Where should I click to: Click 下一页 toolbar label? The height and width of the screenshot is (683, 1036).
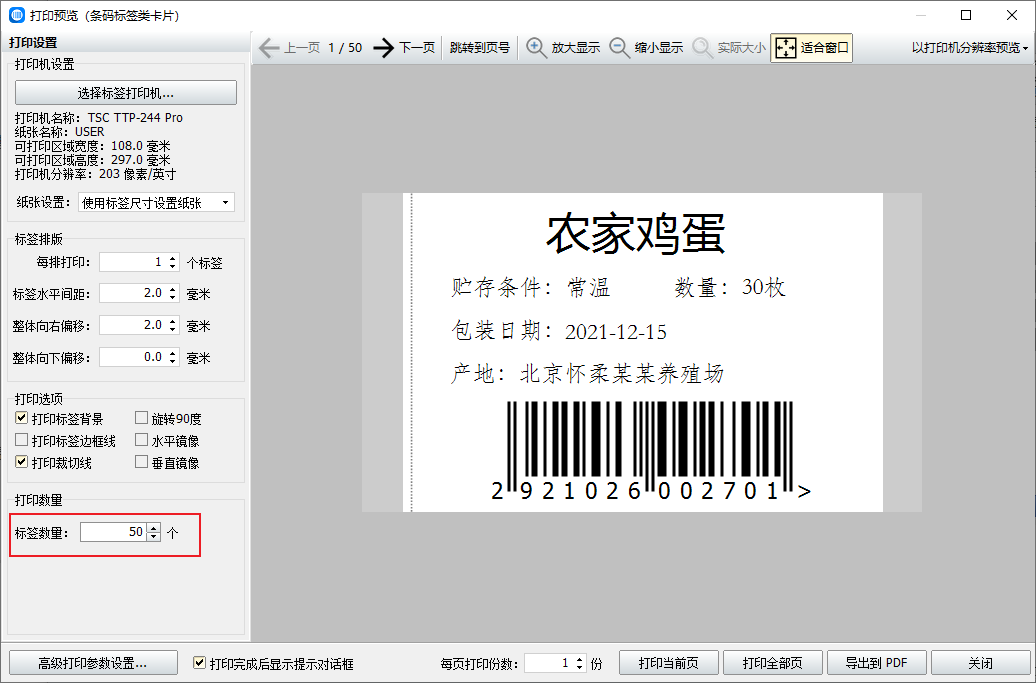(417, 48)
